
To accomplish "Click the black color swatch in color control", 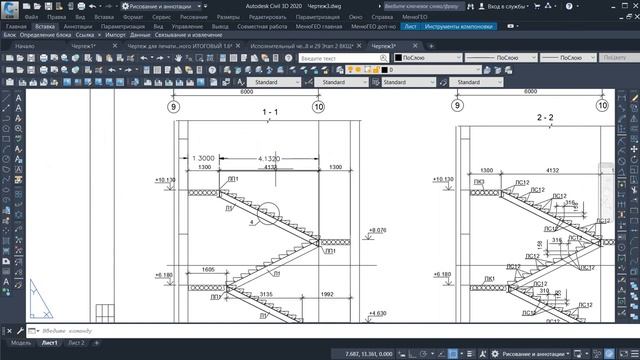I will pyautogui.click(x=398, y=58).
